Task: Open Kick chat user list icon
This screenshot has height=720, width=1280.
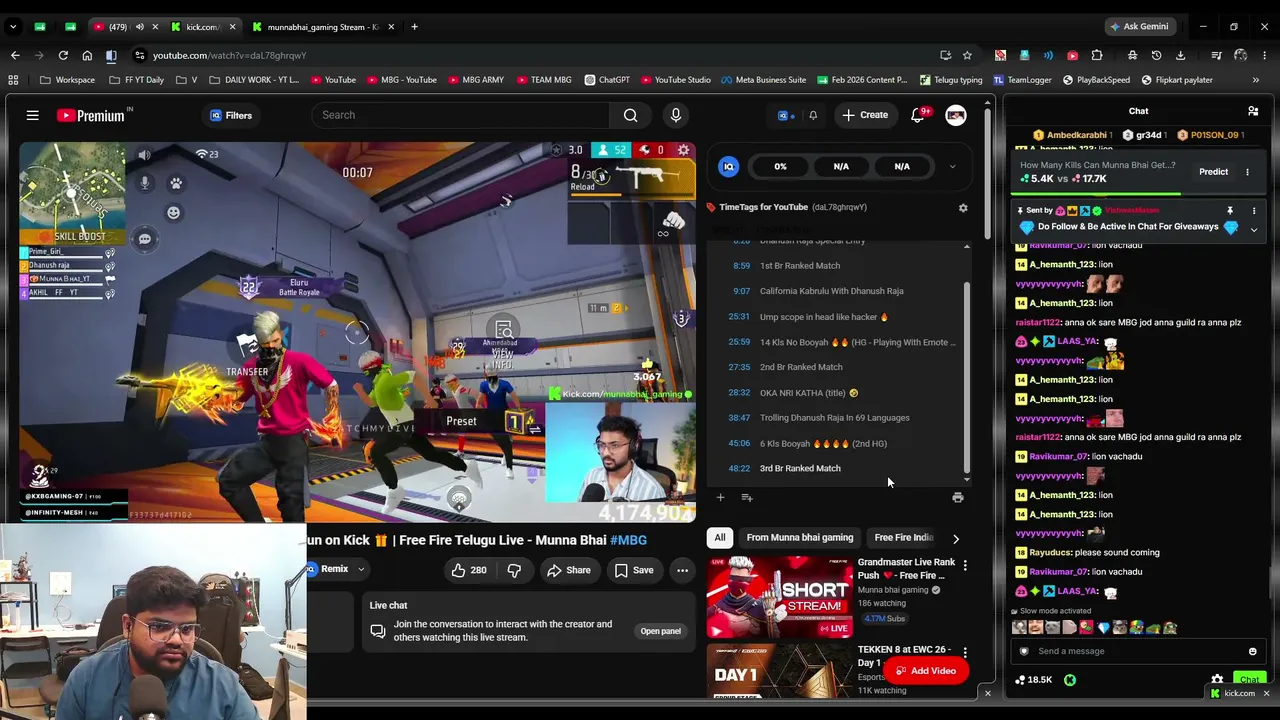Action: coord(1253,111)
